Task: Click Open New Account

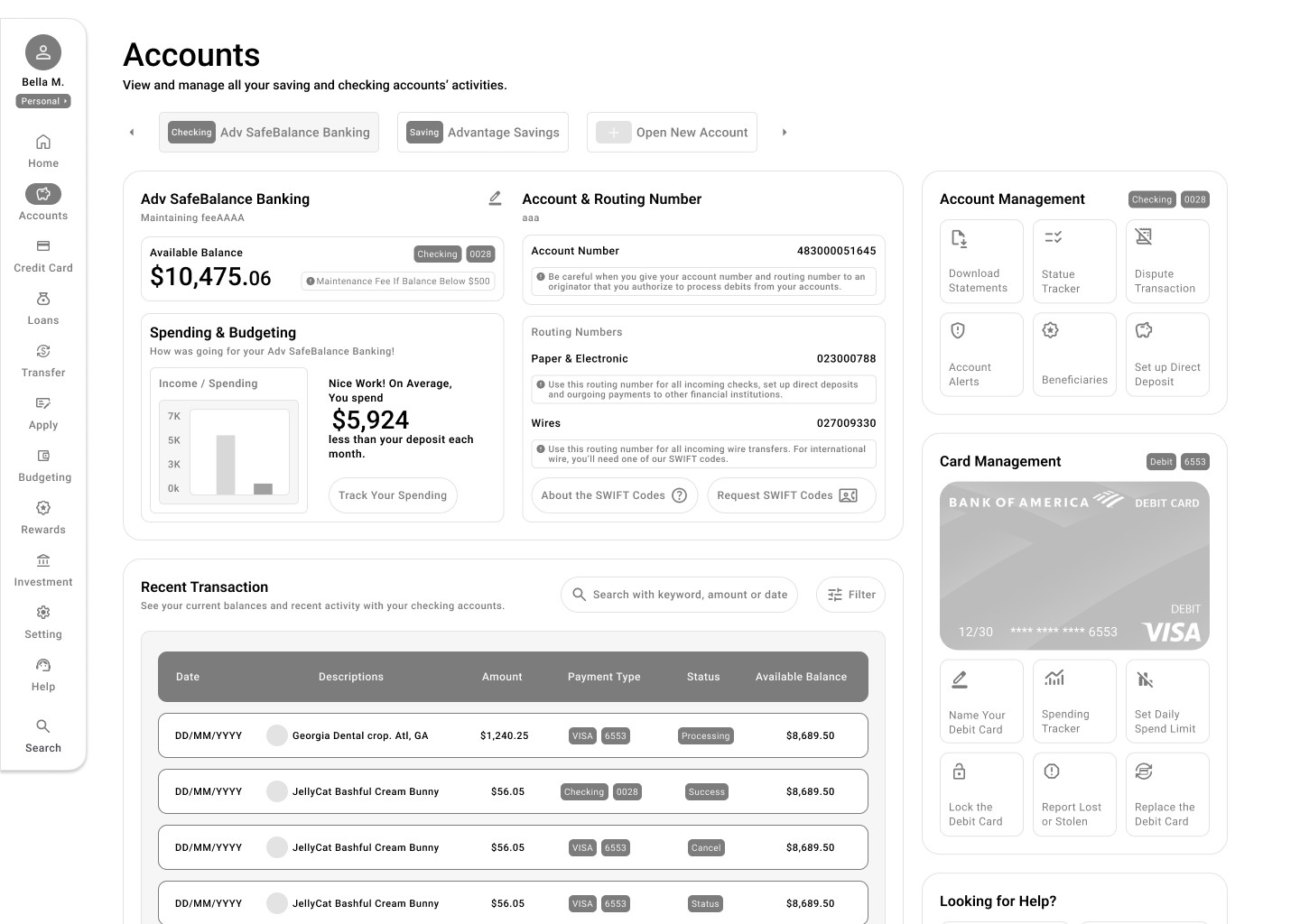Action: 673,133
